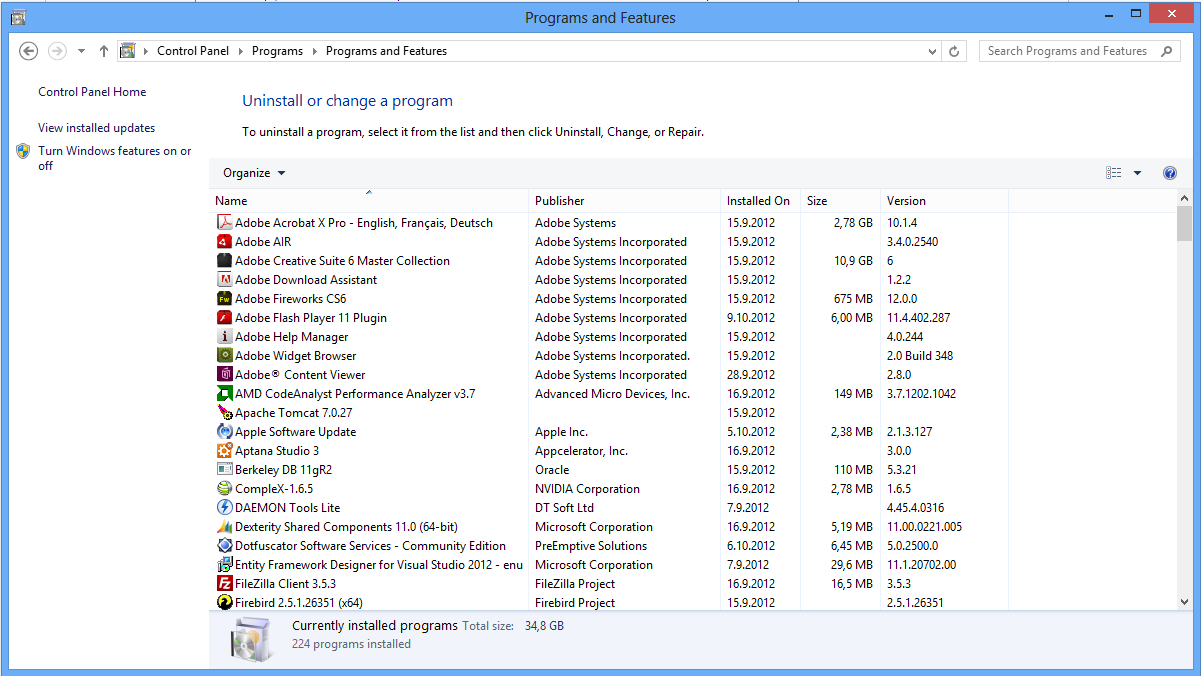Go back using the Back arrow
Screen dimensions: 1201x676
(x=29, y=51)
